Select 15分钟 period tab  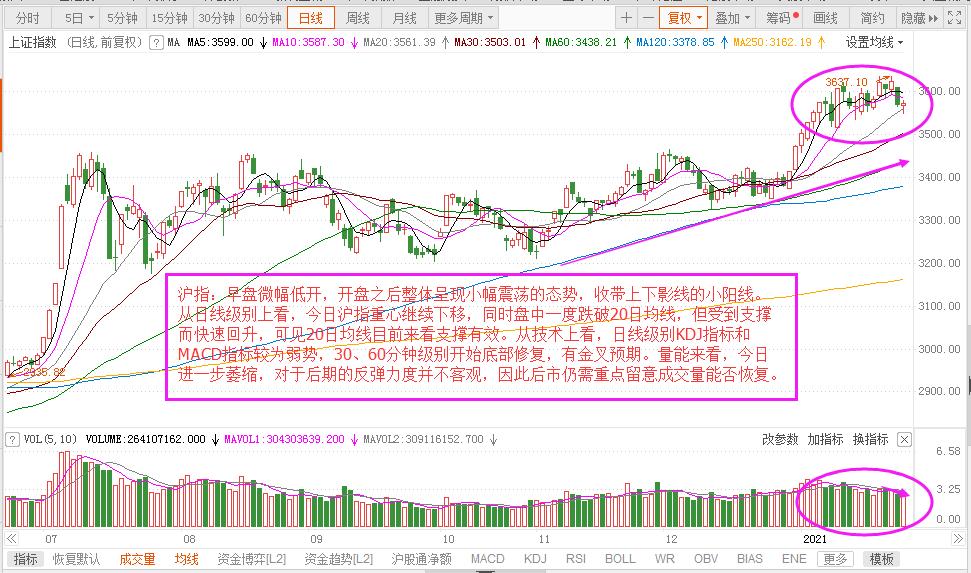coord(169,18)
